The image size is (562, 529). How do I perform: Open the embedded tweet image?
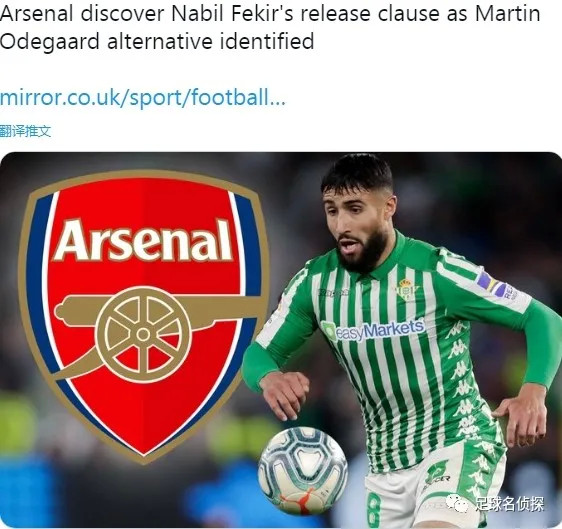pyautogui.click(x=281, y=340)
